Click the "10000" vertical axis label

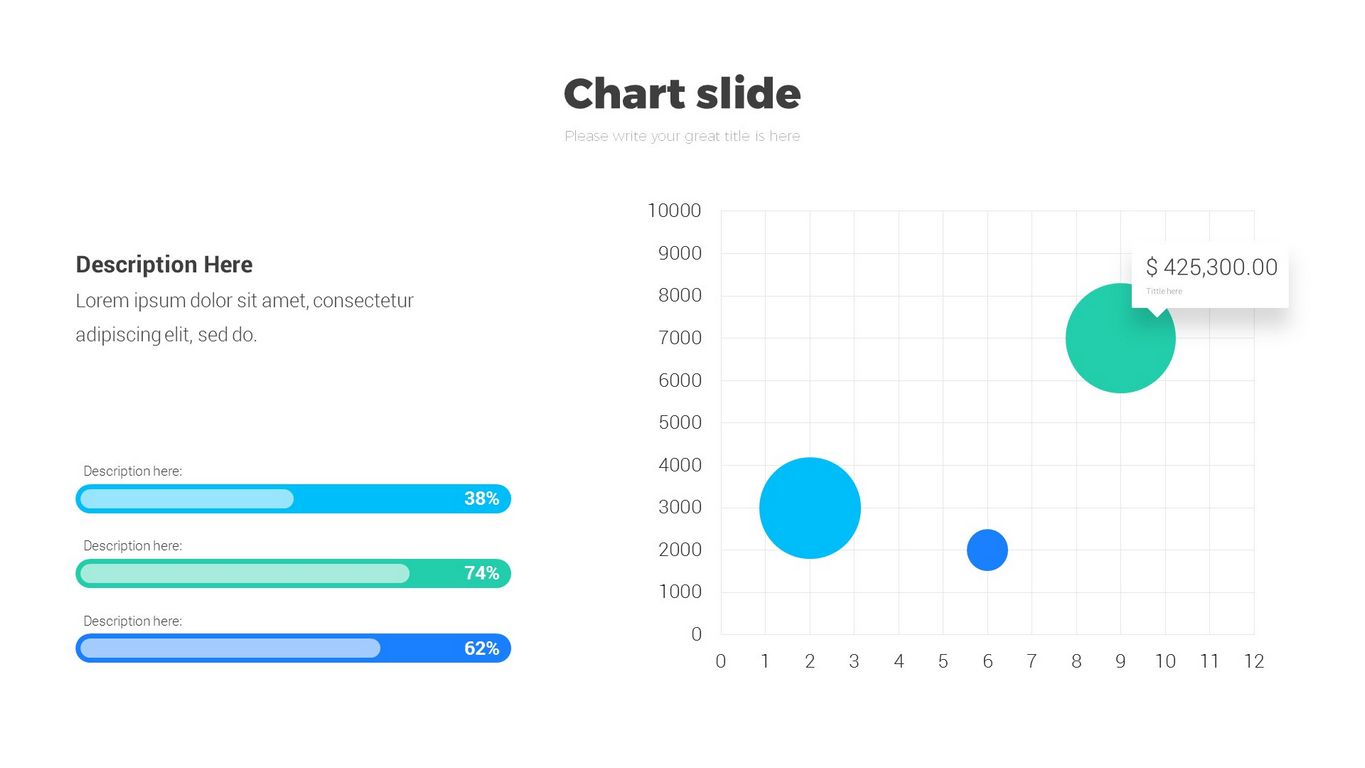[674, 211]
